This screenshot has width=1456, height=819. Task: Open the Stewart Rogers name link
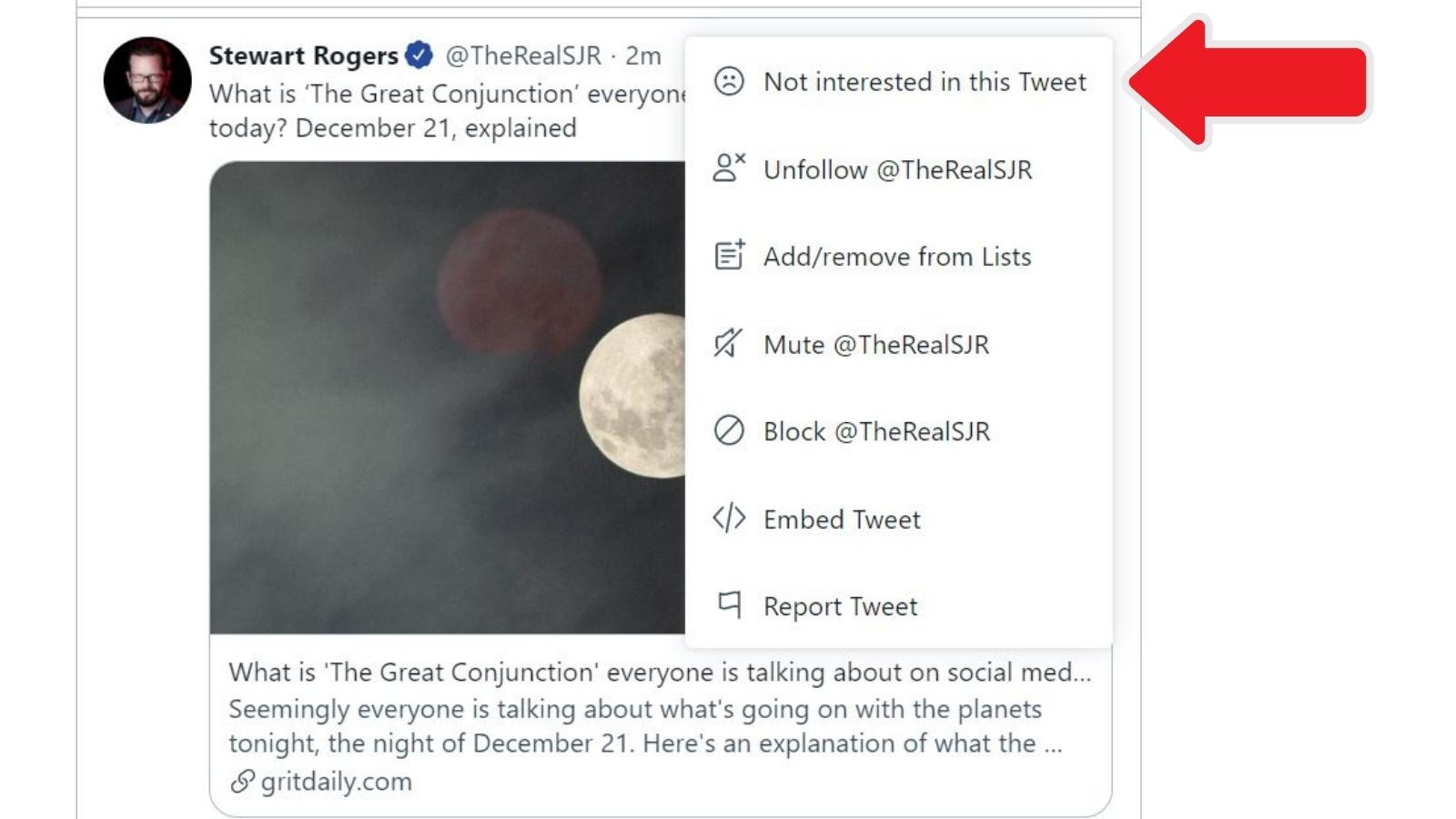(304, 56)
